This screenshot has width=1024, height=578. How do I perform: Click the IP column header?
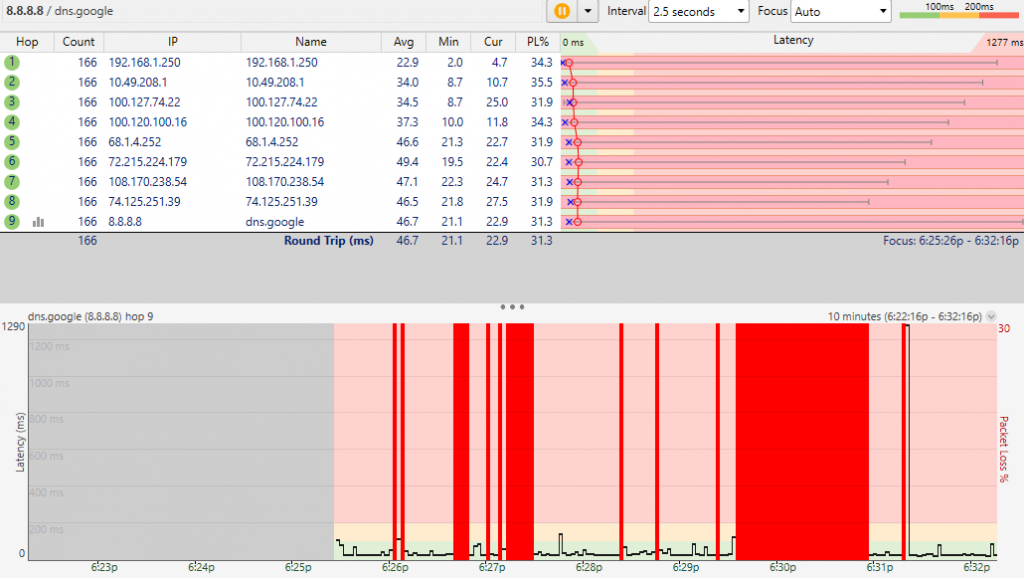coord(172,42)
